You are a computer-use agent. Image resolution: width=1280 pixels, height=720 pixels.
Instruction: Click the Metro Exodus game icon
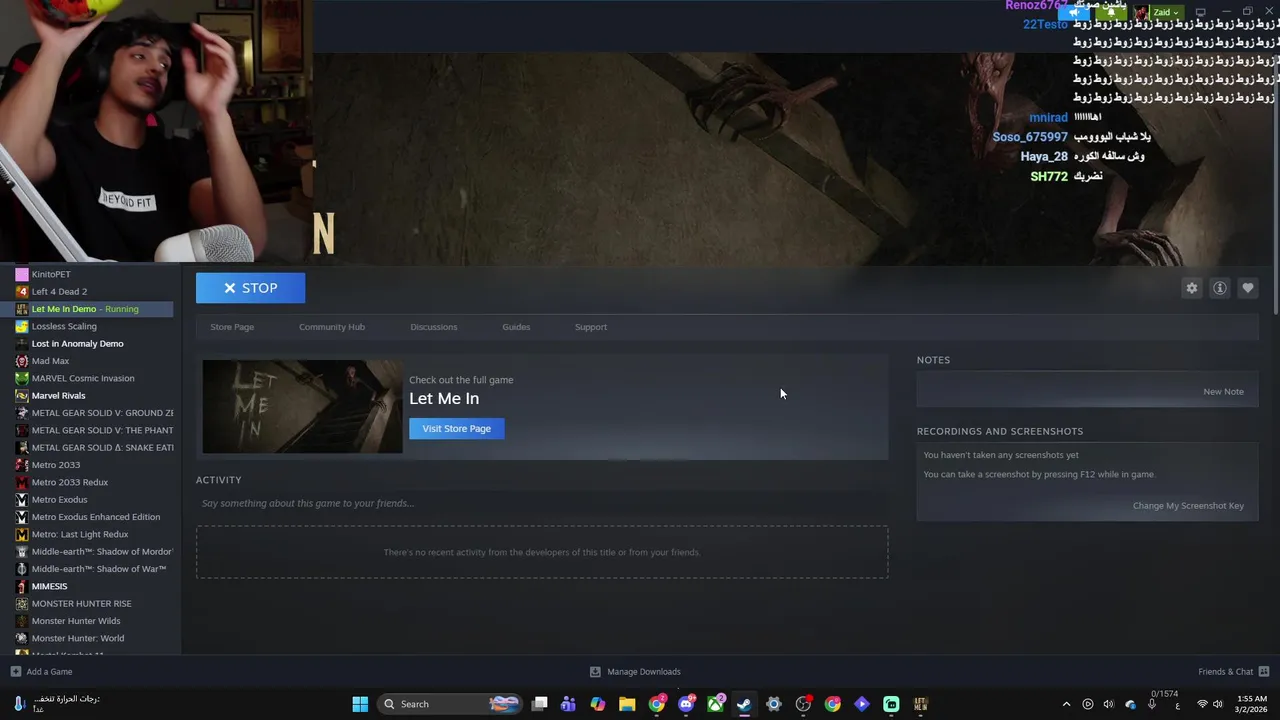coord(22,499)
